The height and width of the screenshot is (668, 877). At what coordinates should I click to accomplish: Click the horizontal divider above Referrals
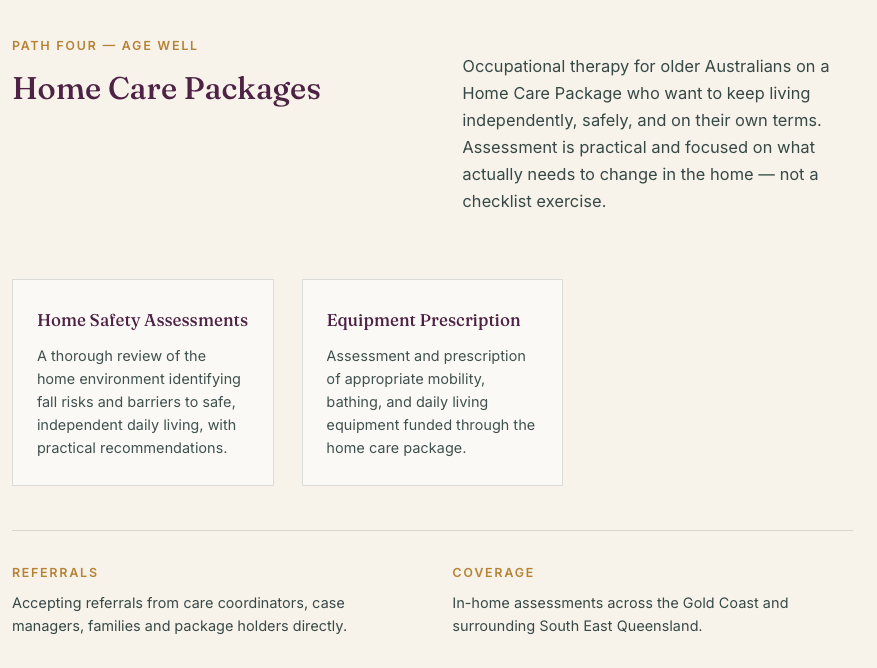tap(432, 530)
